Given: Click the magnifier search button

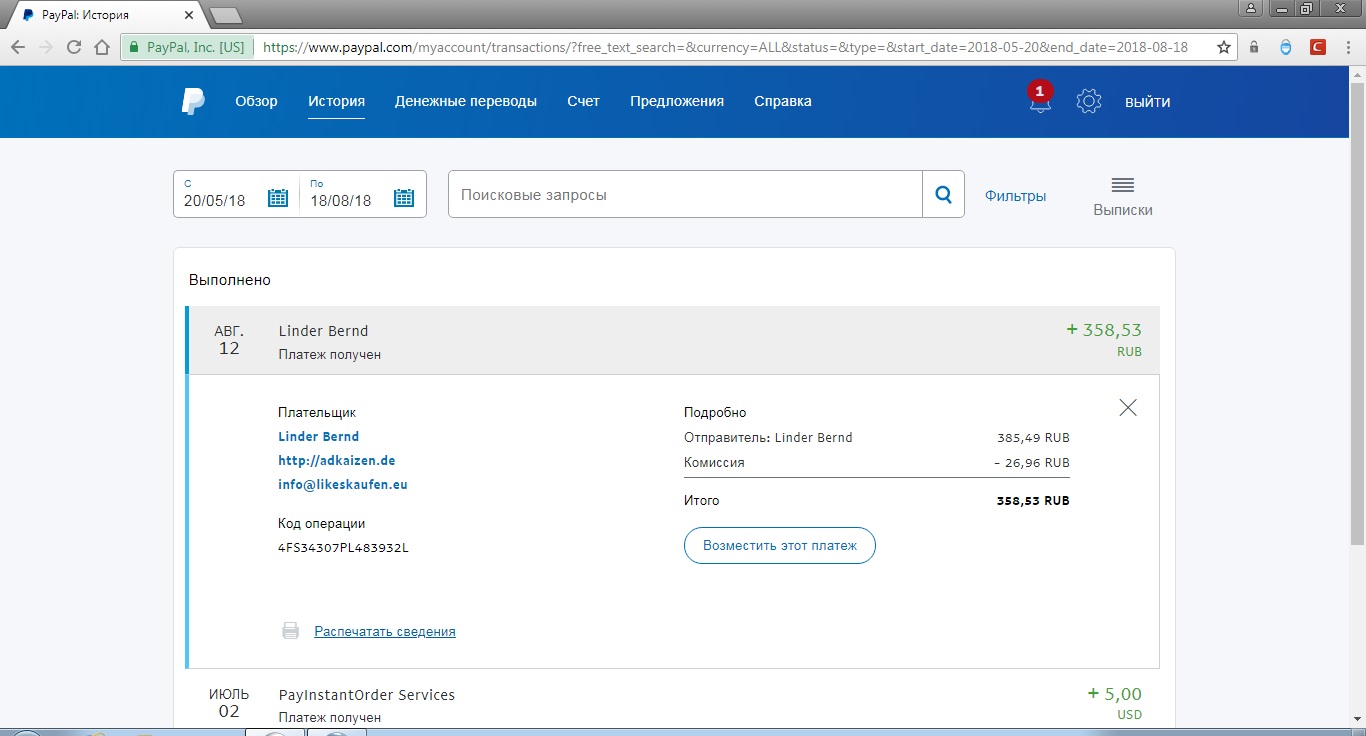Looking at the screenshot, I should pos(943,195).
